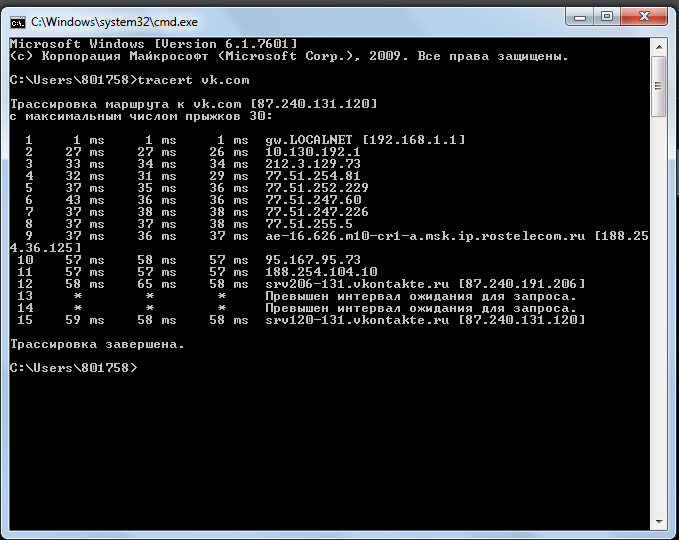
Task: Click the copyright line with Корпорация Майкрософт
Action: point(289,56)
